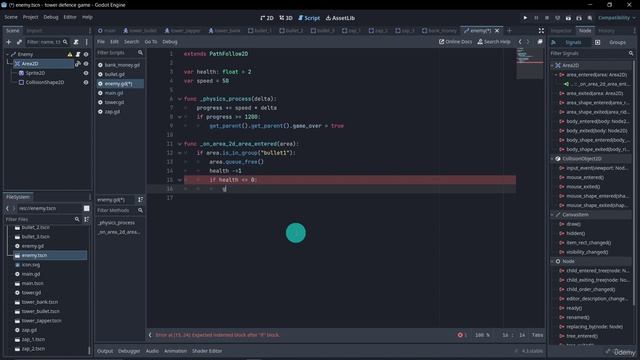Go to next edited script arrow
This screenshot has height=360, width=640.
tap(528, 42)
